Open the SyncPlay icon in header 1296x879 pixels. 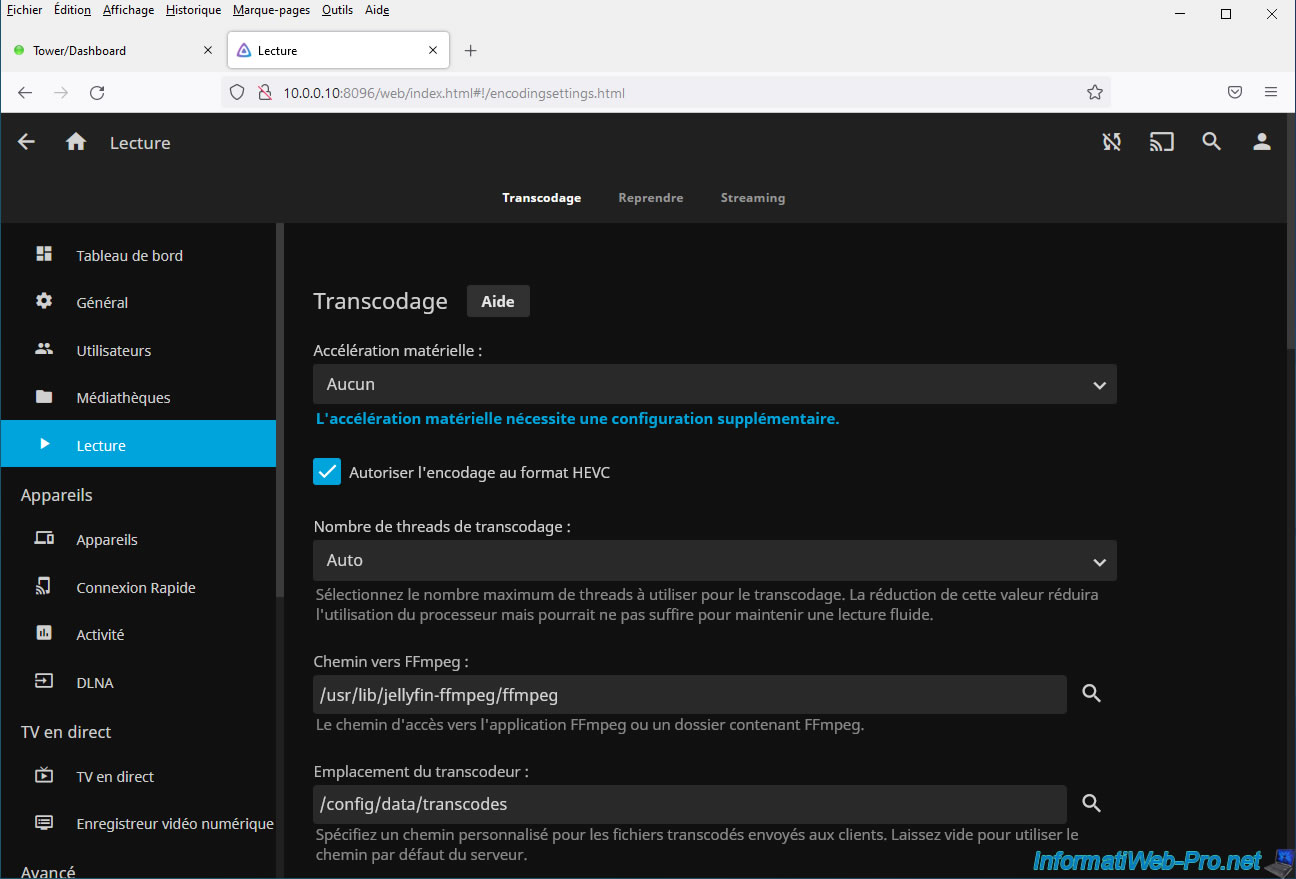pyautogui.click(x=1111, y=142)
